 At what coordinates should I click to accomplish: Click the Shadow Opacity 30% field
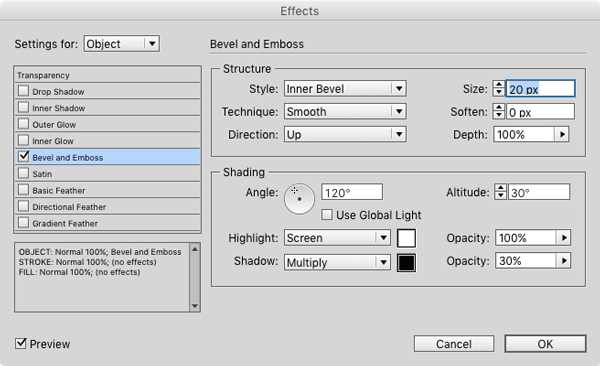(x=526, y=261)
